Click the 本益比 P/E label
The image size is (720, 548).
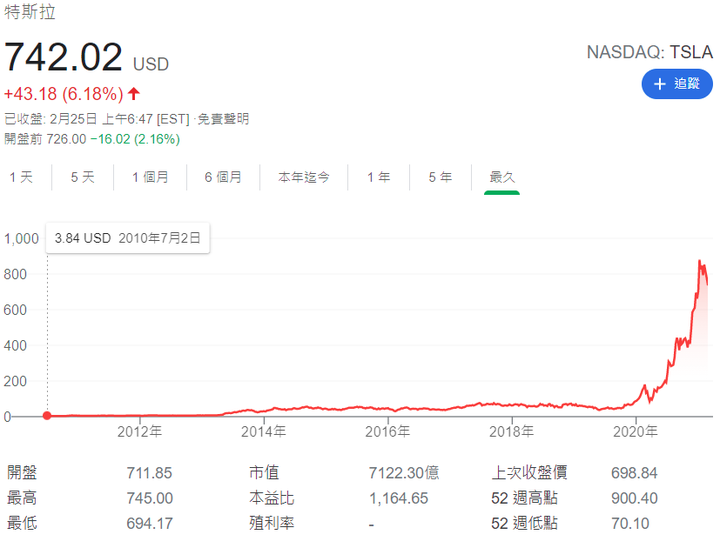point(272,498)
